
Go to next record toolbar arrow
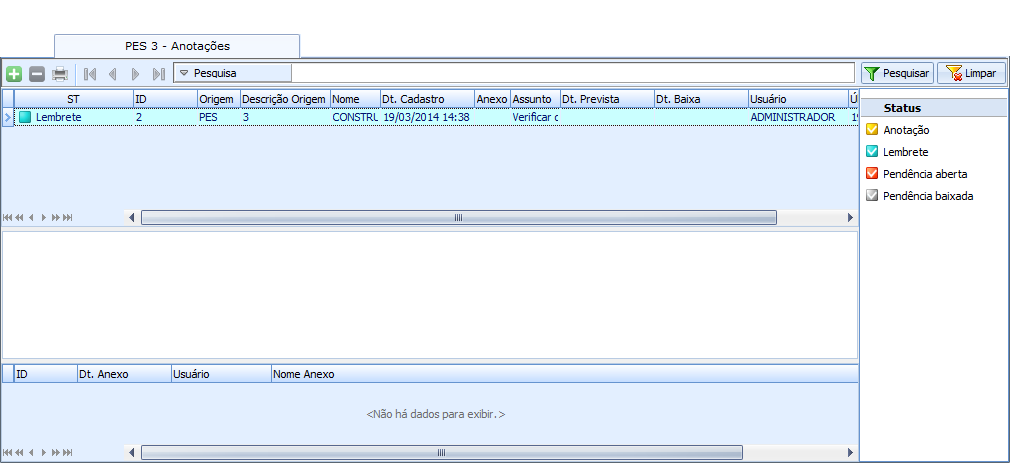coord(135,73)
